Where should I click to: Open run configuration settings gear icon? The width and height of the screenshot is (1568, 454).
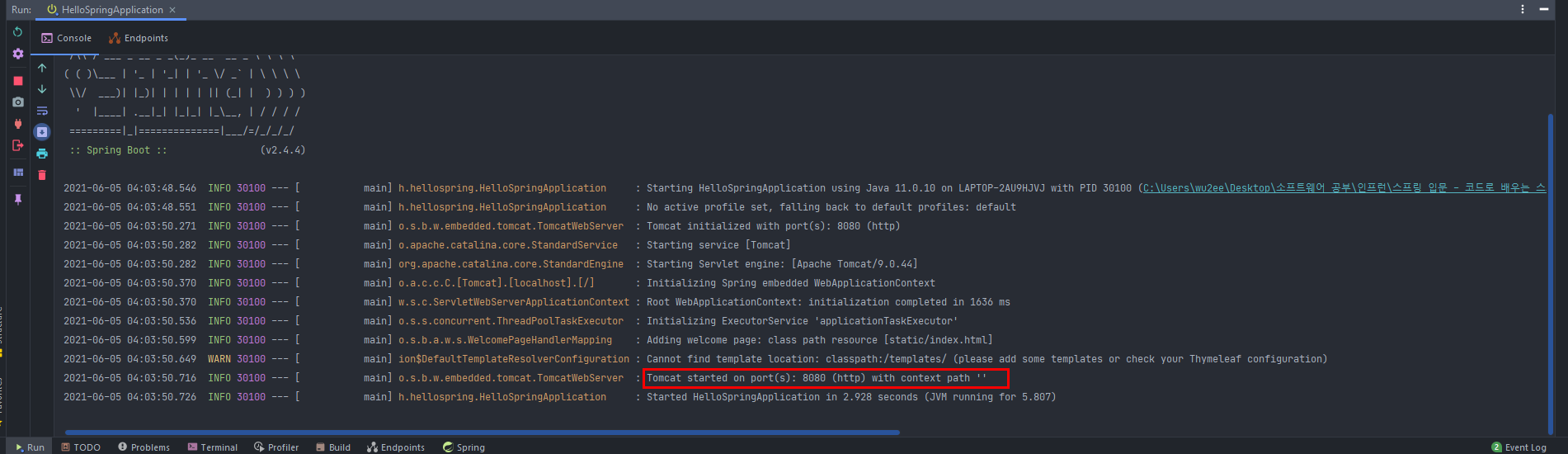pos(17,54)
